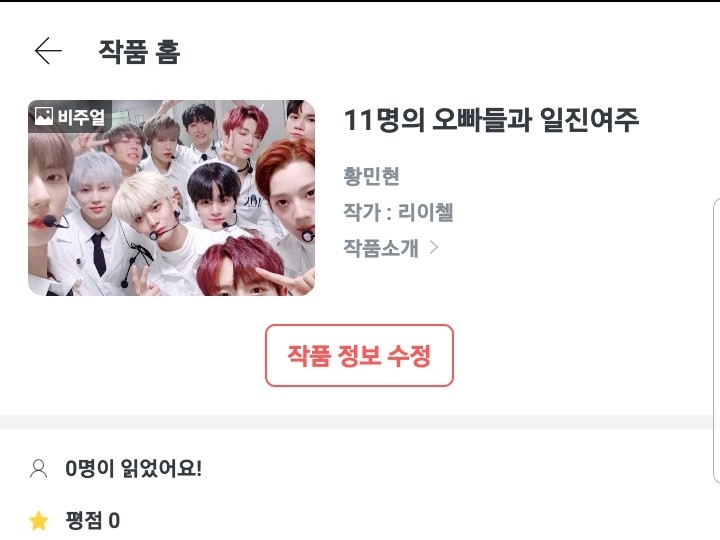Click the 작품소개 text label
Screen dimensions: 720x540
(381, 248)
